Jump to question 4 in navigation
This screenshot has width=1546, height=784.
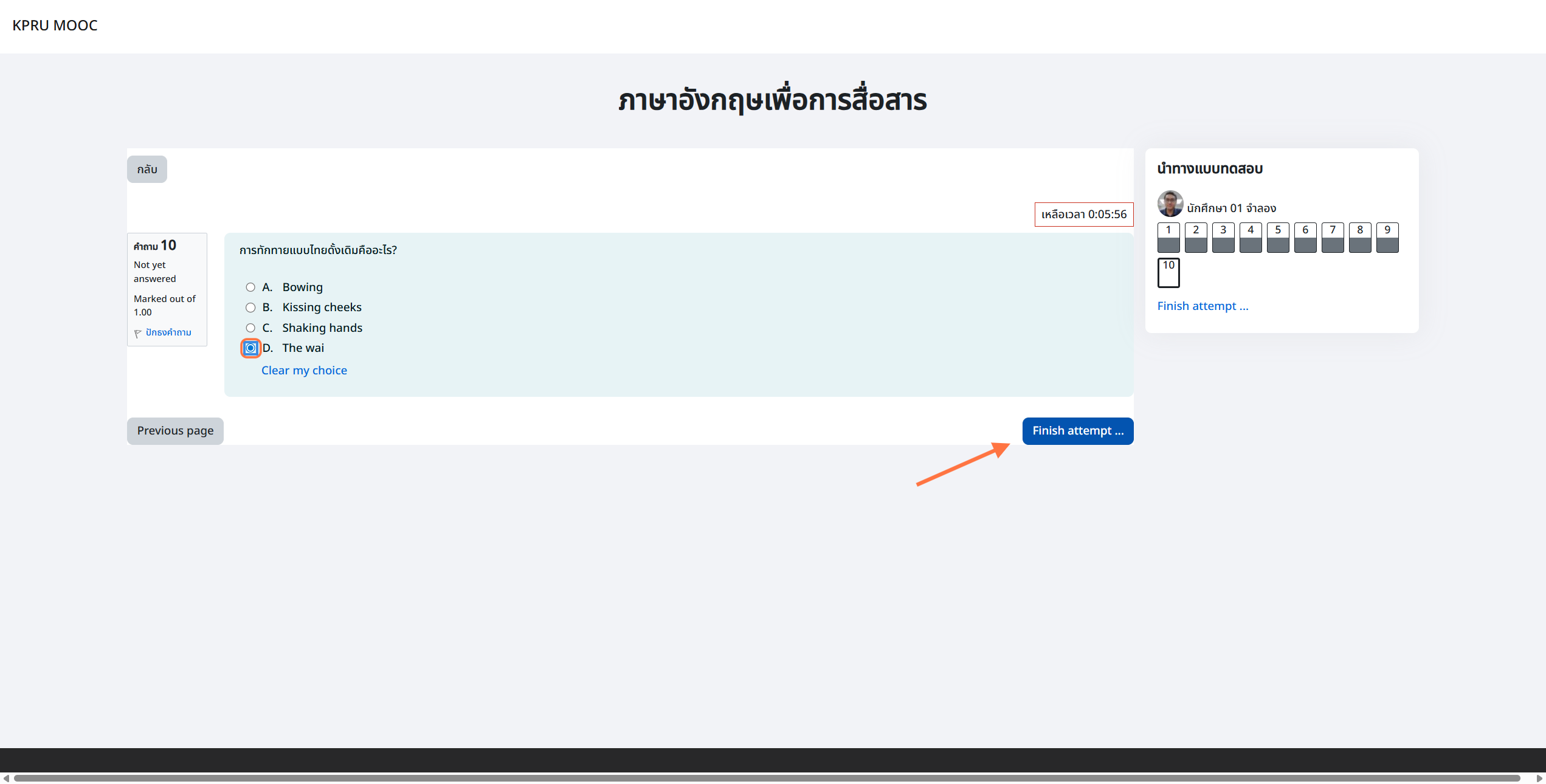click(1251, 238)
